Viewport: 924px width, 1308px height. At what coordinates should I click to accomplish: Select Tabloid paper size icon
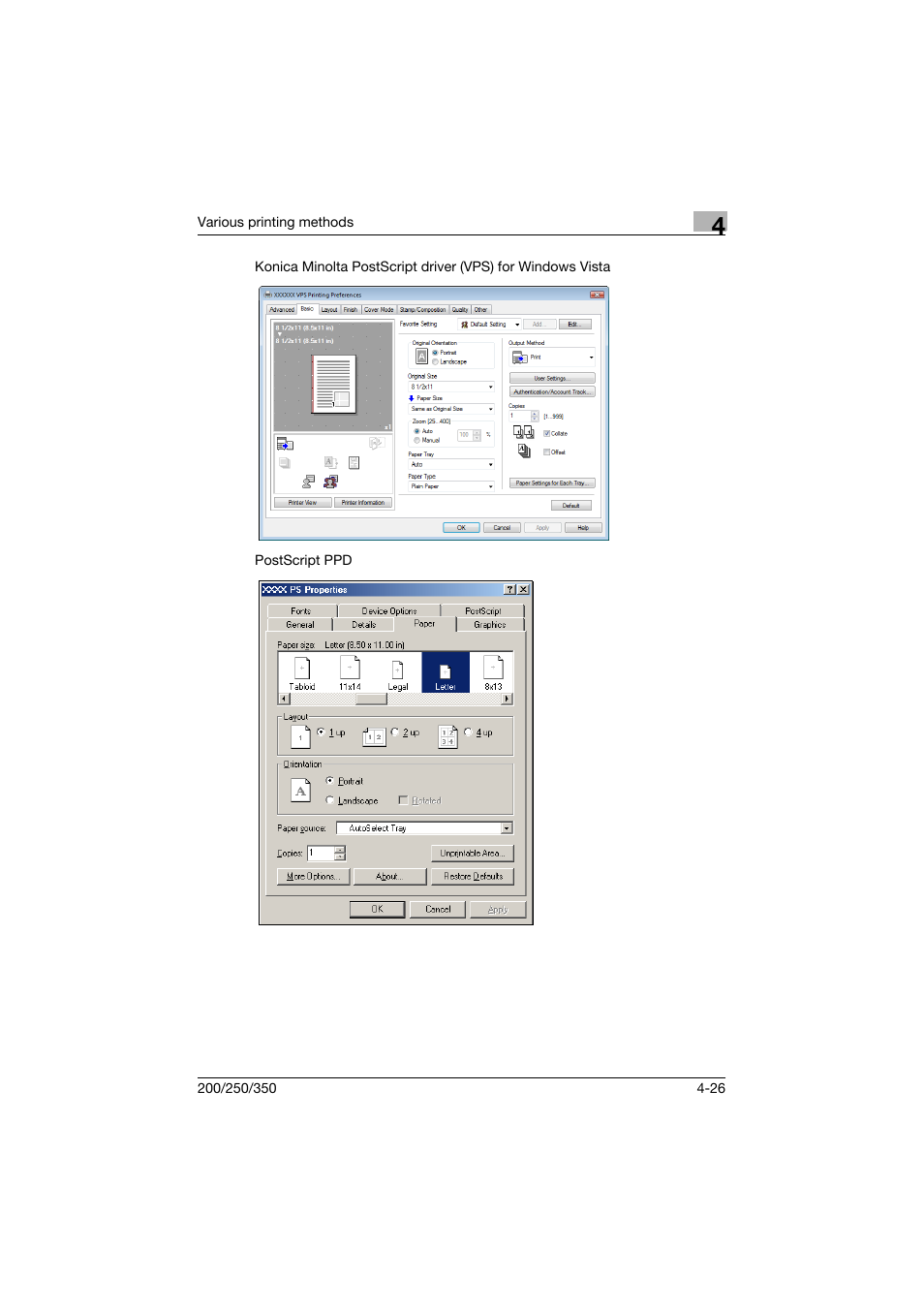point(301,668)
